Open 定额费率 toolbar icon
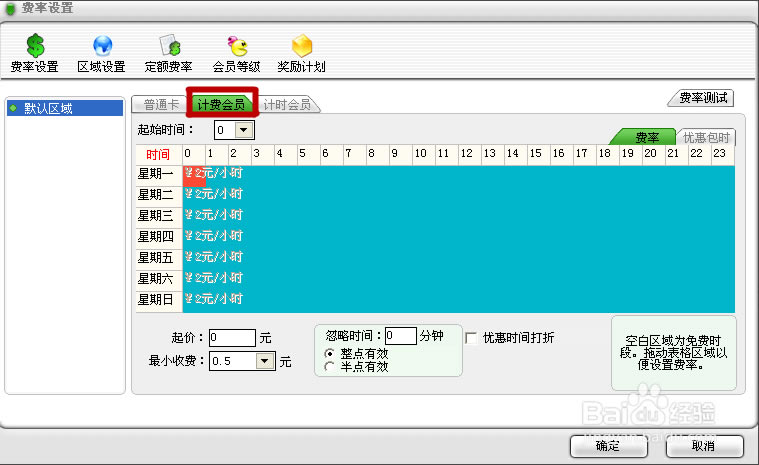 (x=169, y=46)
